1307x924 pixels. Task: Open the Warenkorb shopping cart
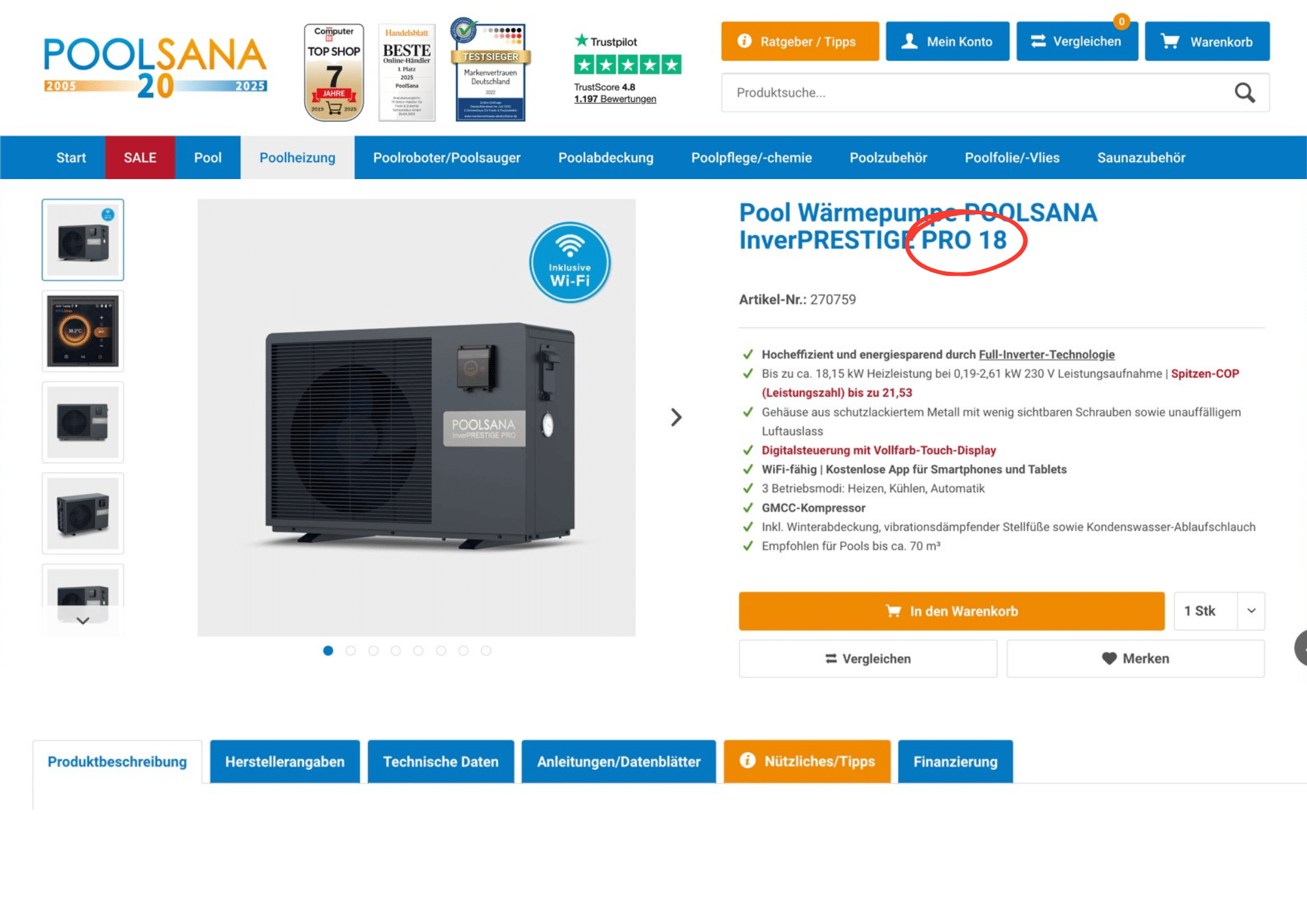point(1207,41)
